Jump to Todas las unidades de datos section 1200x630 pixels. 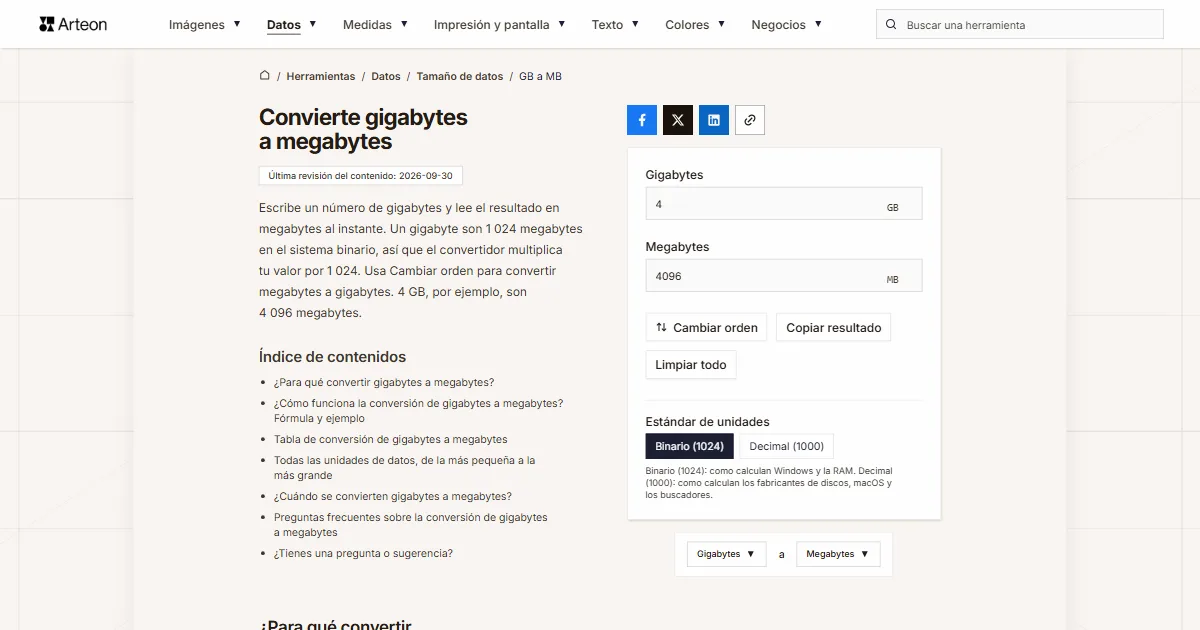405,468
